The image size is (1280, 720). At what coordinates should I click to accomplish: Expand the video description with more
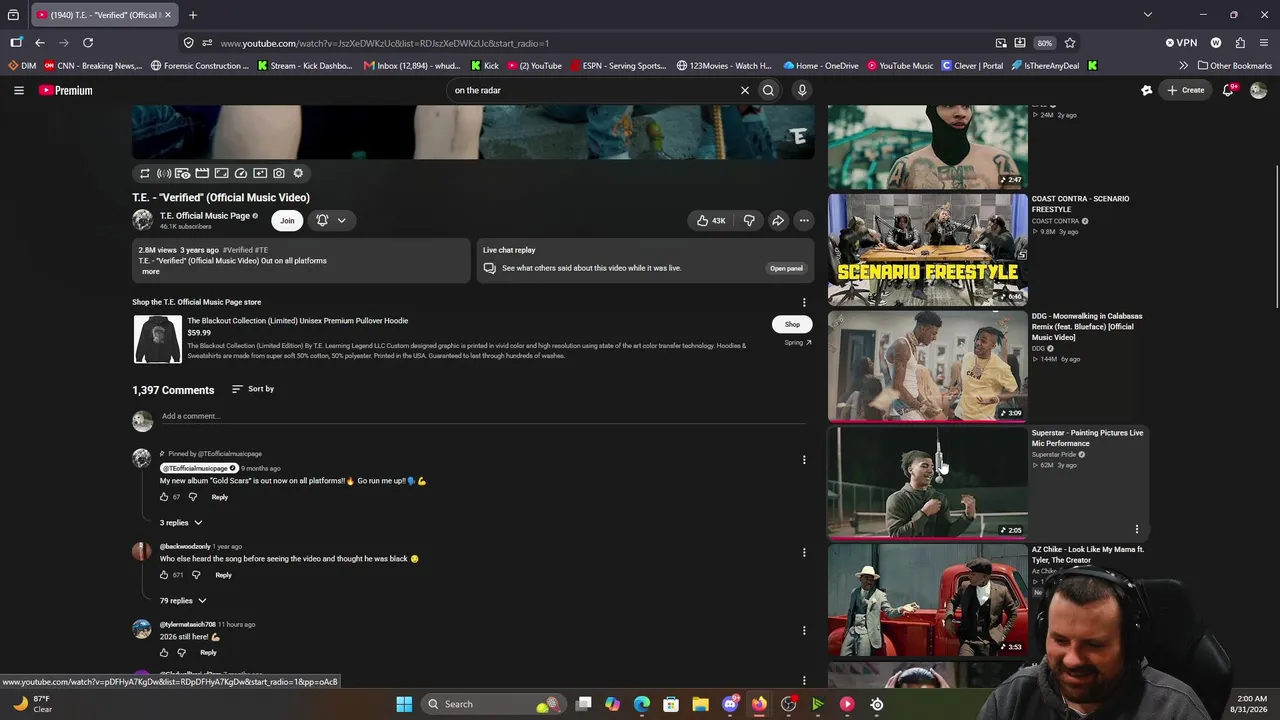coord(150,272)
